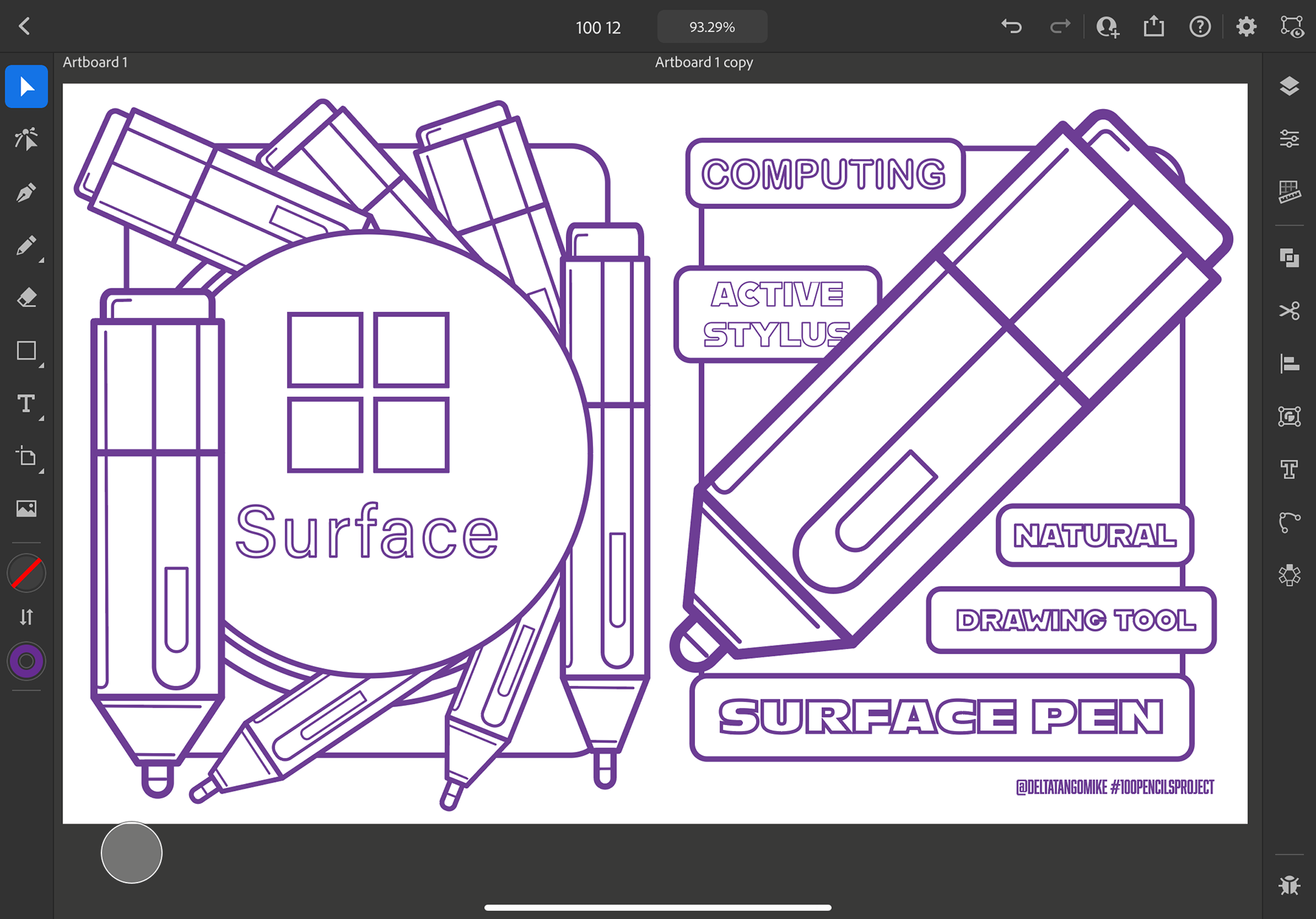
Task: Open app settings gear
Action: [x=1246, y=27]
